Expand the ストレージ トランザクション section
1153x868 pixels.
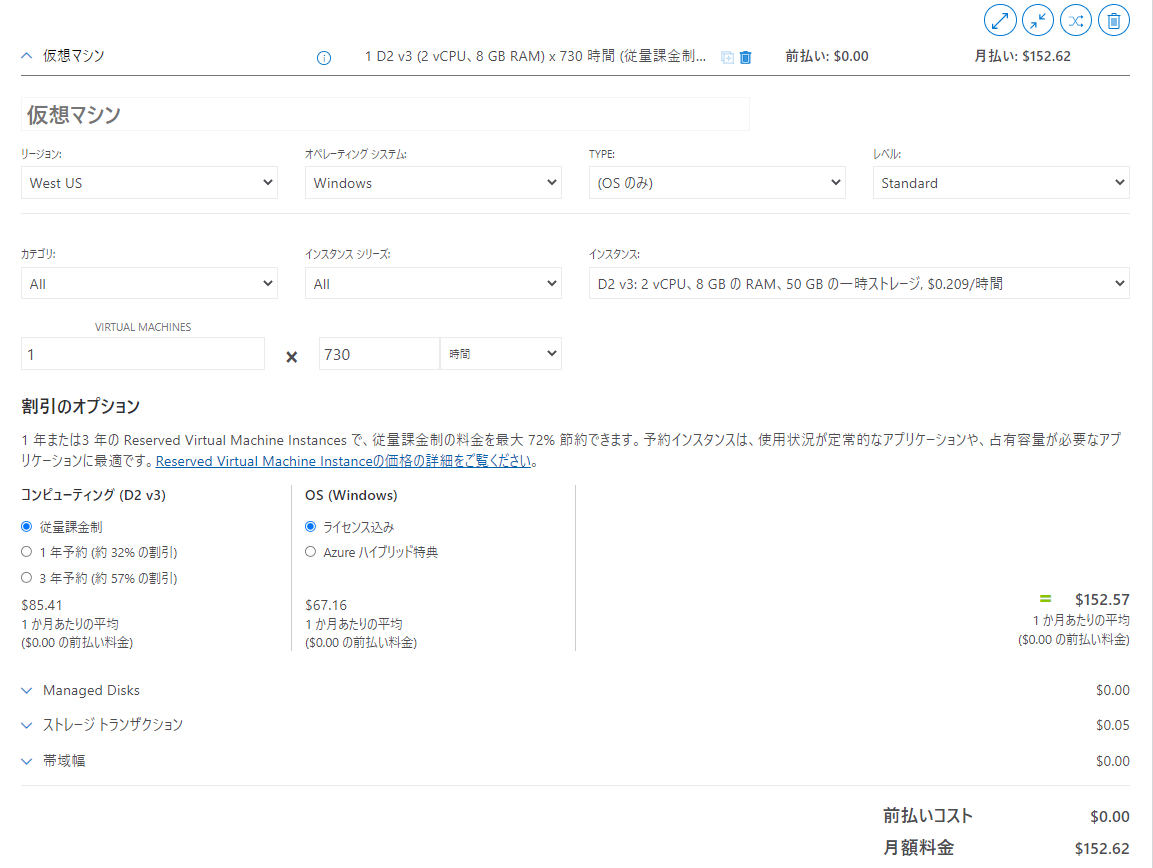pyautogui.click(x=26, y=725)
